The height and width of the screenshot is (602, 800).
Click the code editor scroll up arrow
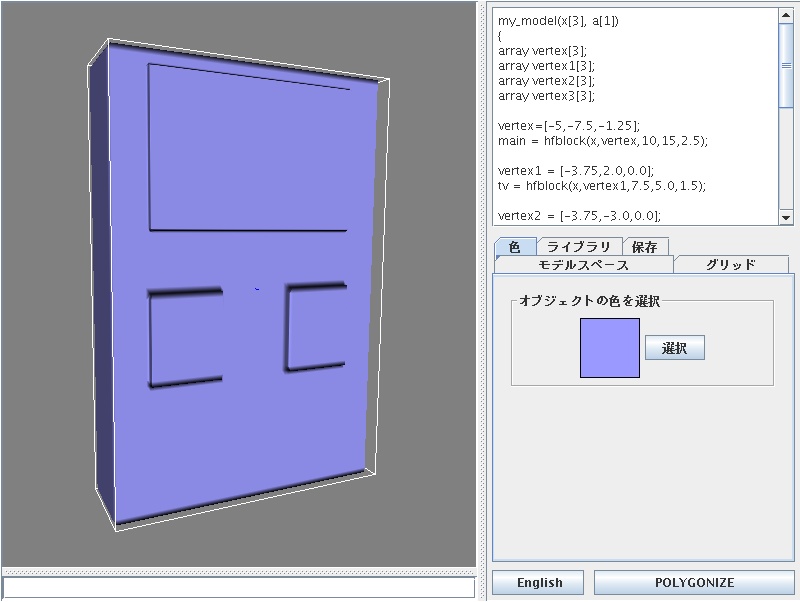[786, 15]
